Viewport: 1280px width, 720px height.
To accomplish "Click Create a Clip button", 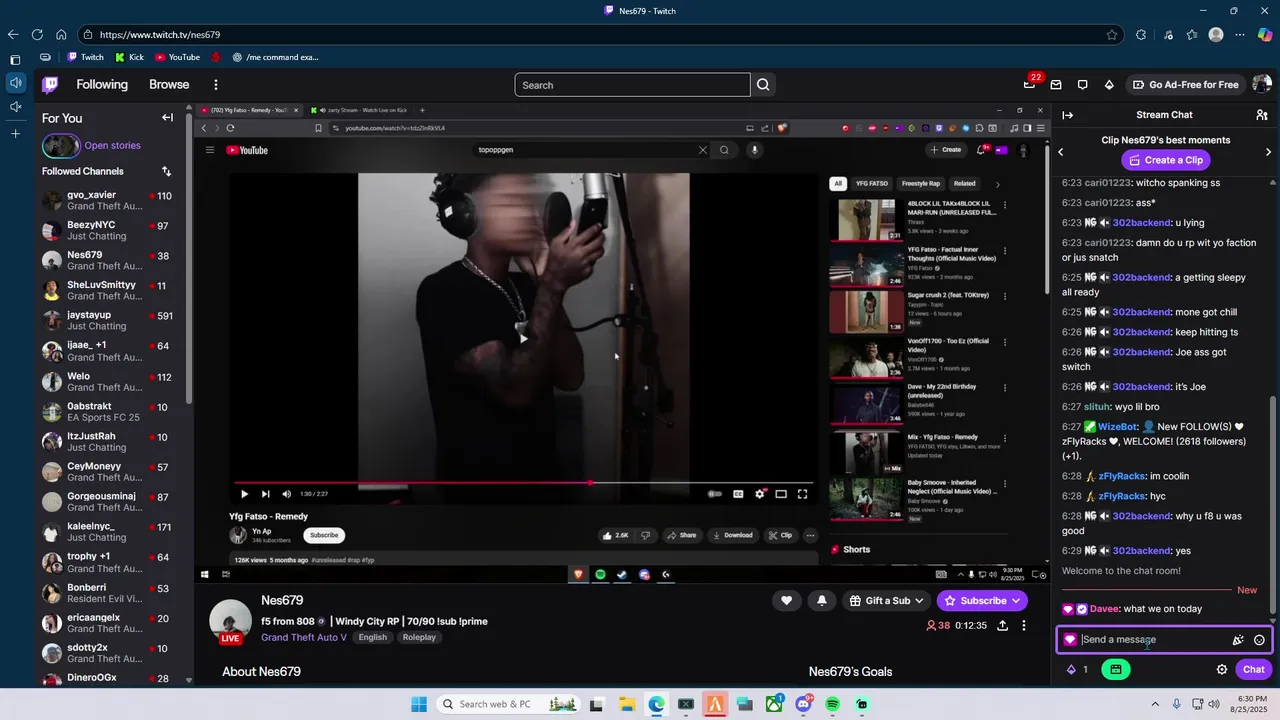I will [1165, 160].
